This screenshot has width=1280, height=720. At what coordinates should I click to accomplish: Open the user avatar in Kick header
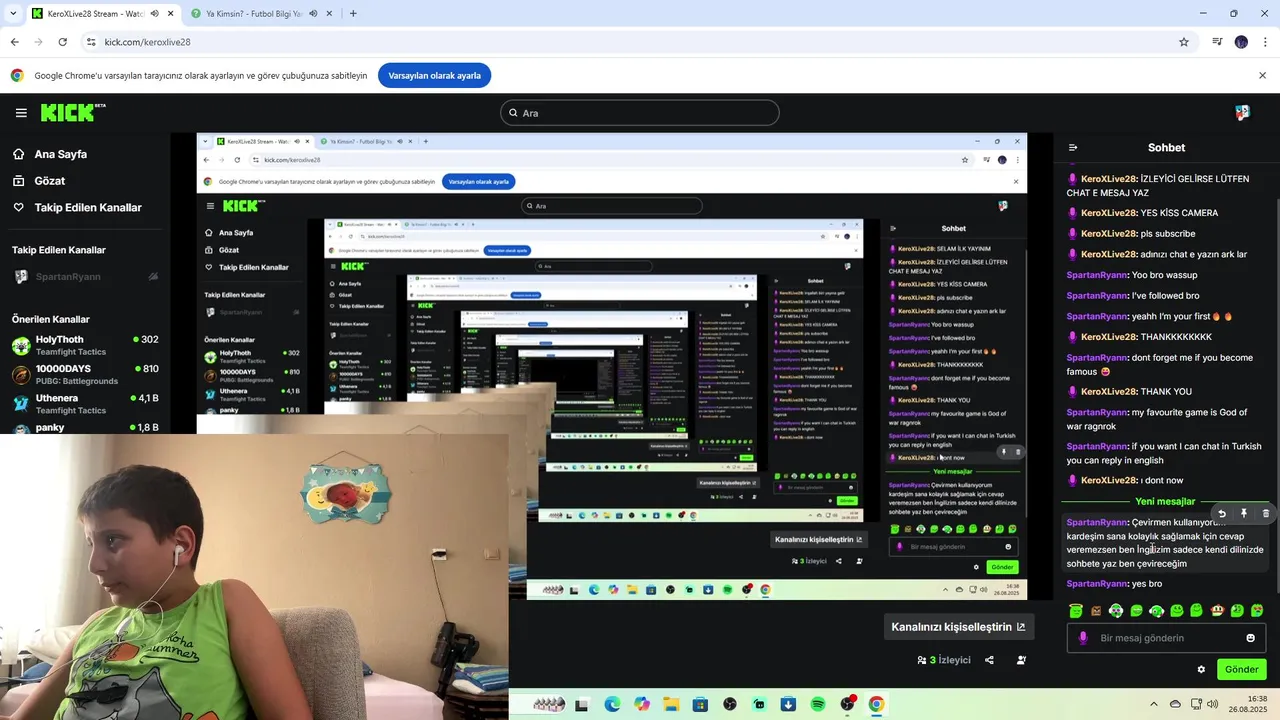point(1242,113)
